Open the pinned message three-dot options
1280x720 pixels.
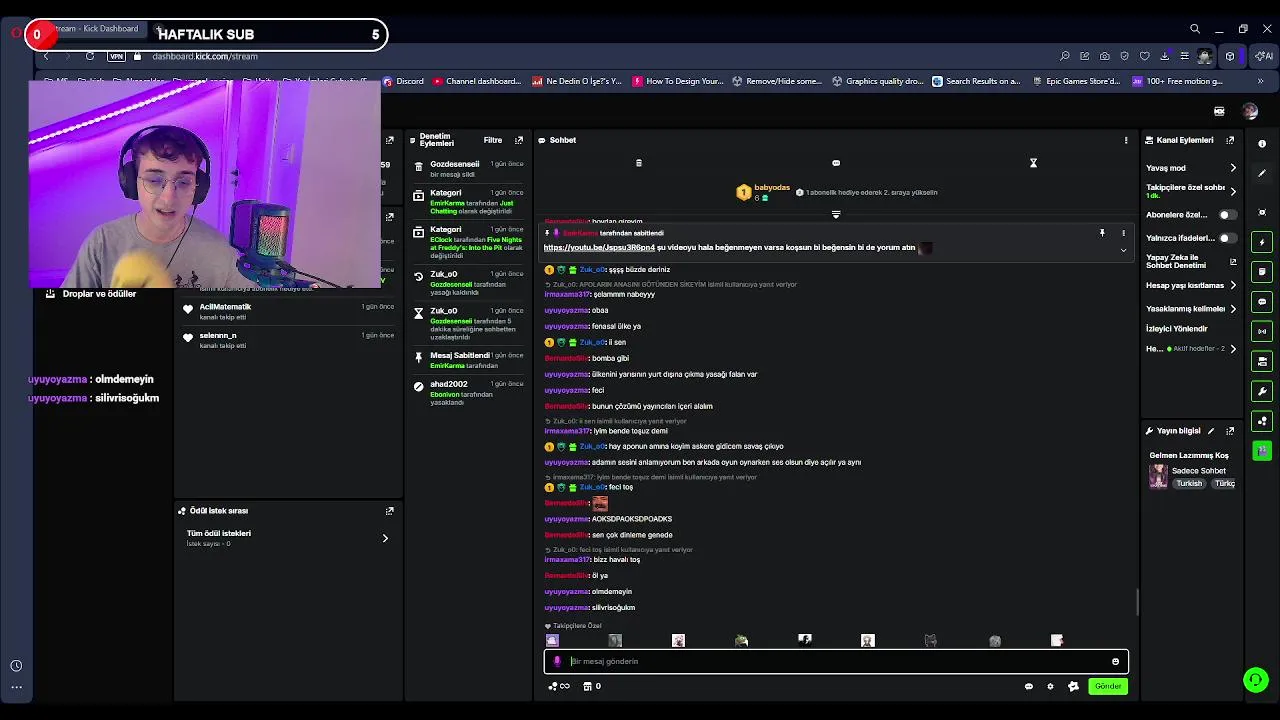click(1123, 233)
